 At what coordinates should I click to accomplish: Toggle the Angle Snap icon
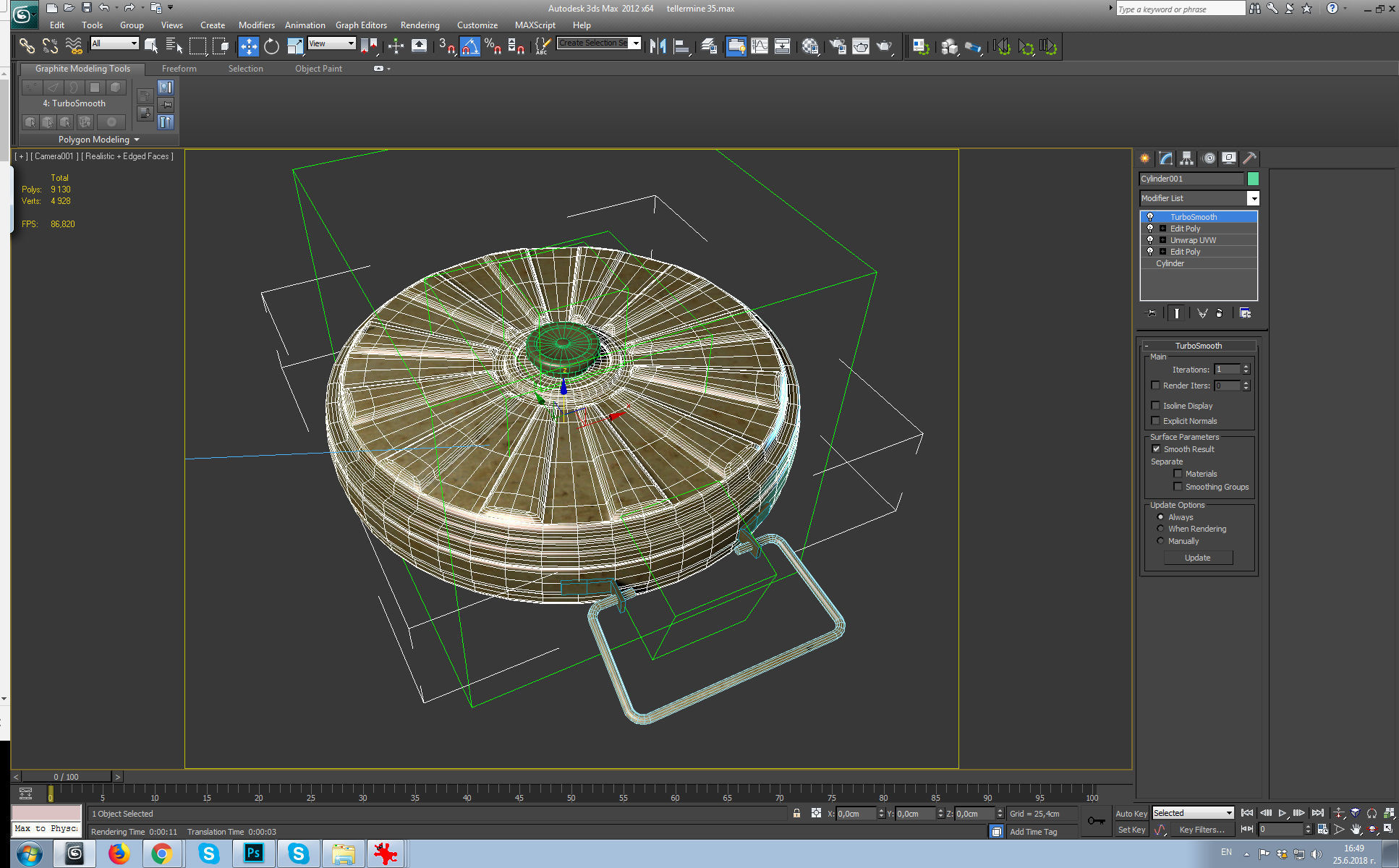(x=470, y=47)
